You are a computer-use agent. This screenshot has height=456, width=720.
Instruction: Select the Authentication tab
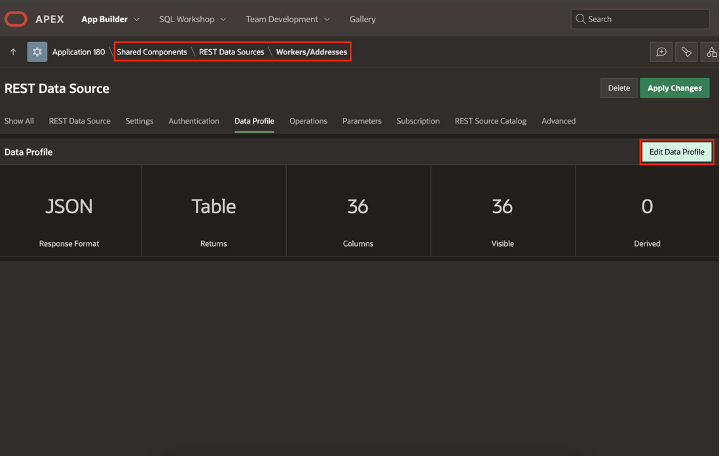pos(194,121)
